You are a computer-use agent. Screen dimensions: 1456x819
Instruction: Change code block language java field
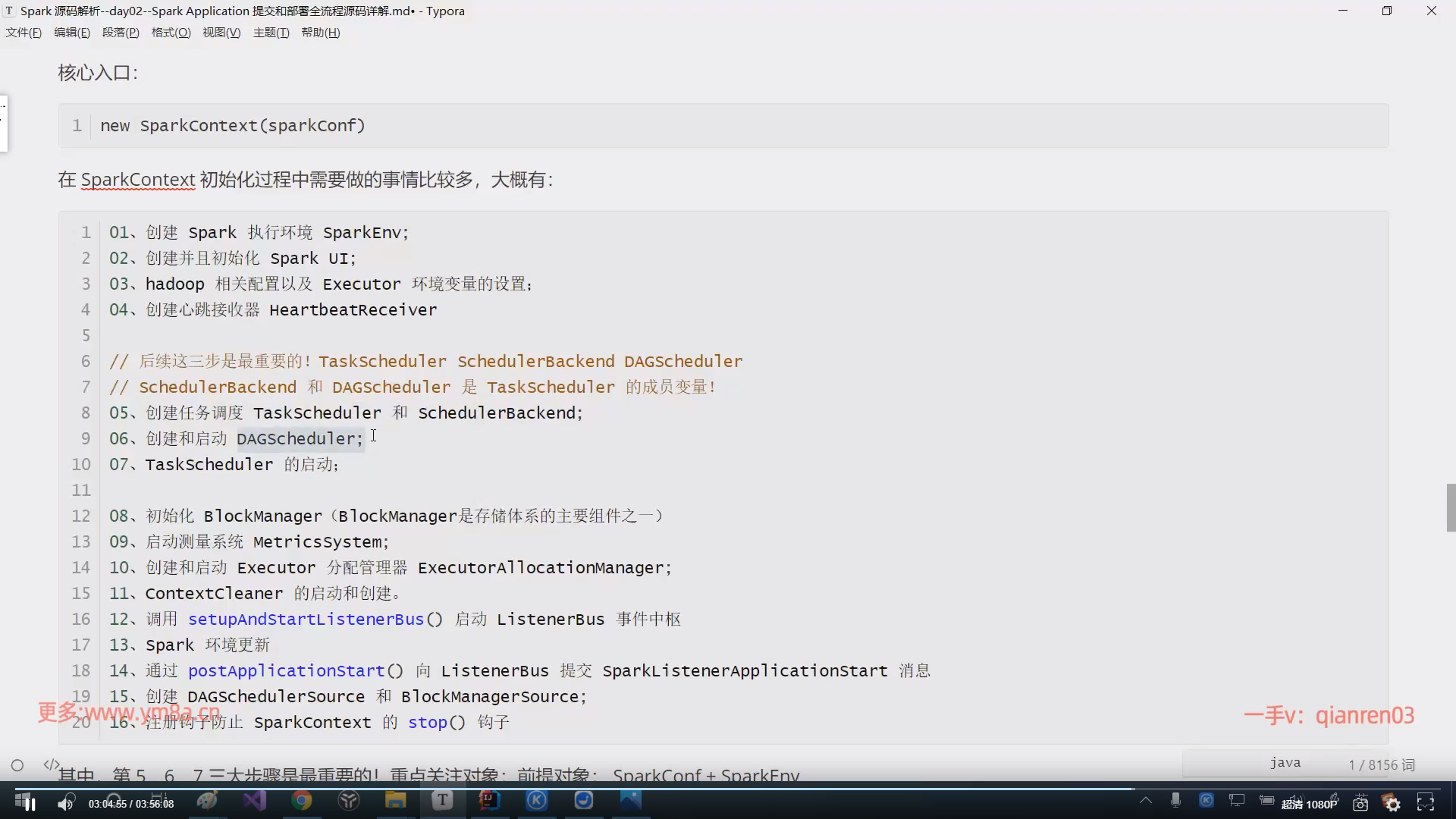[x=1285, y=763]
